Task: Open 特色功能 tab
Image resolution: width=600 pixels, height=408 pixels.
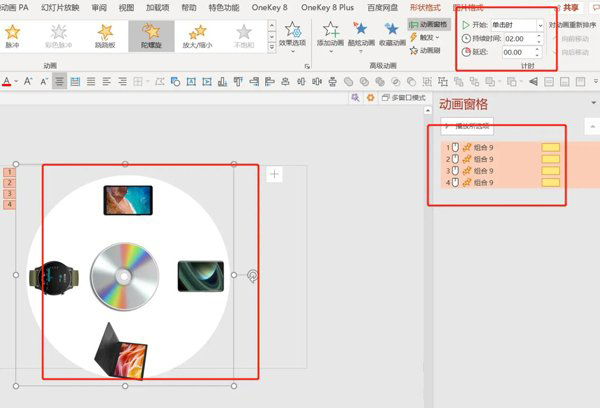Action: coord(224,8)
